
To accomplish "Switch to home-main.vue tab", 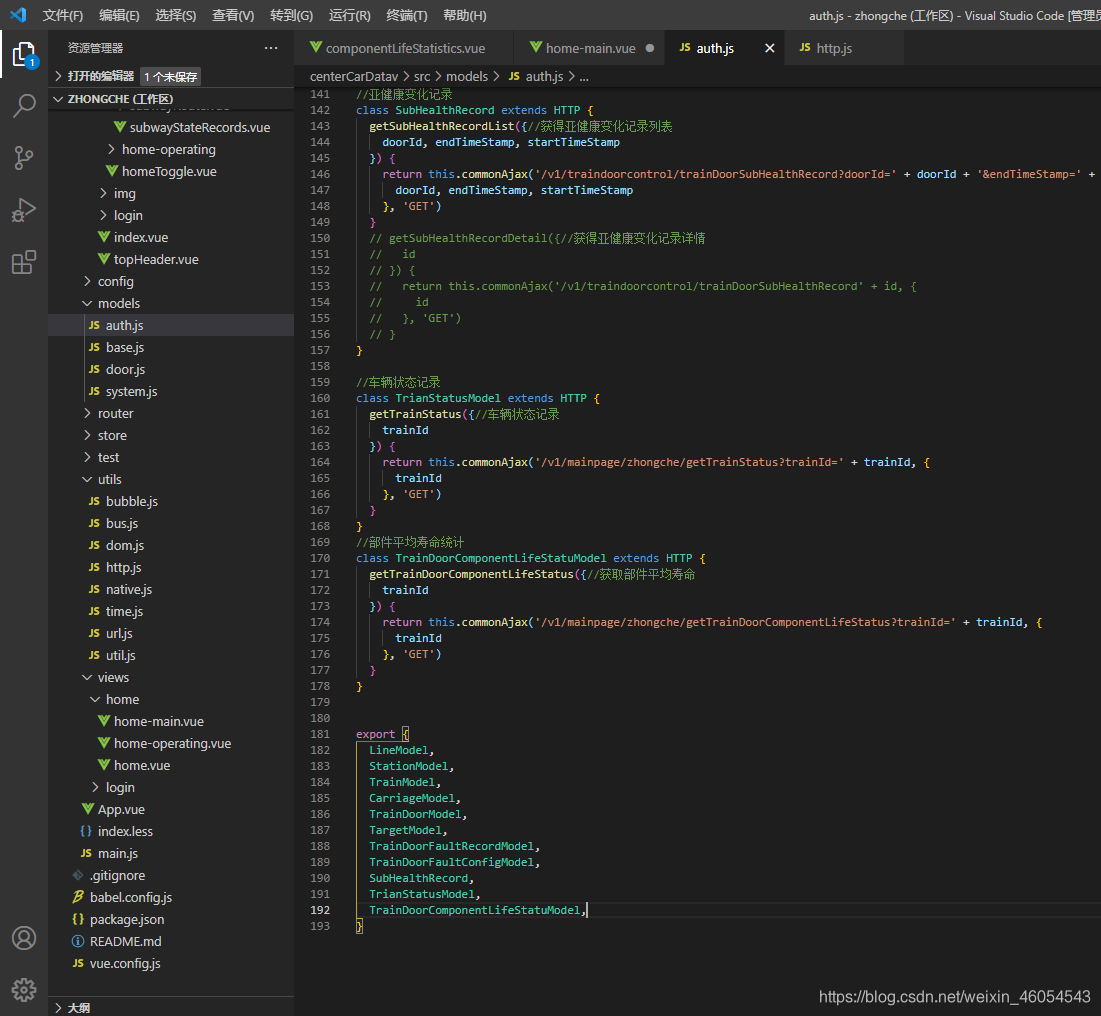I will point(589,48).
